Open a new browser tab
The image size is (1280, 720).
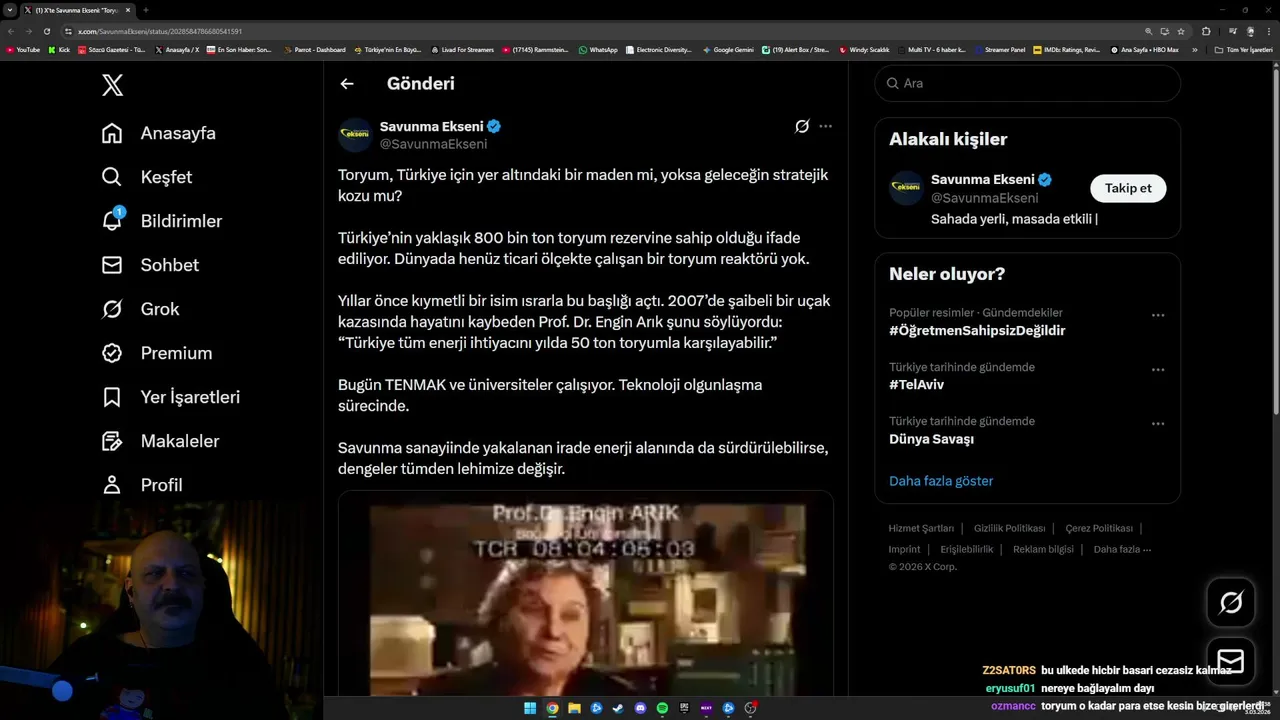click(x=146, y=10)
